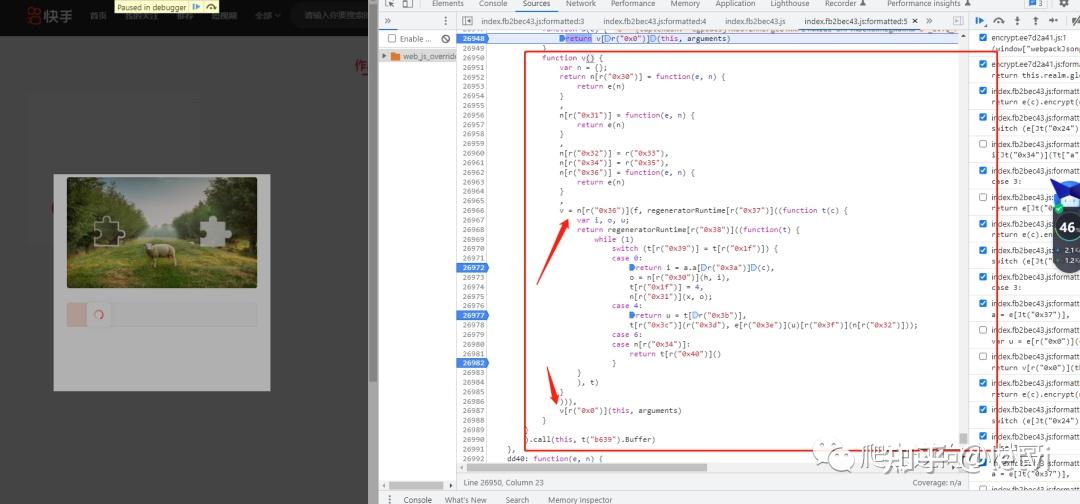Open the drawer Console tab
1080x504 pixels.
tap(417, 499)
